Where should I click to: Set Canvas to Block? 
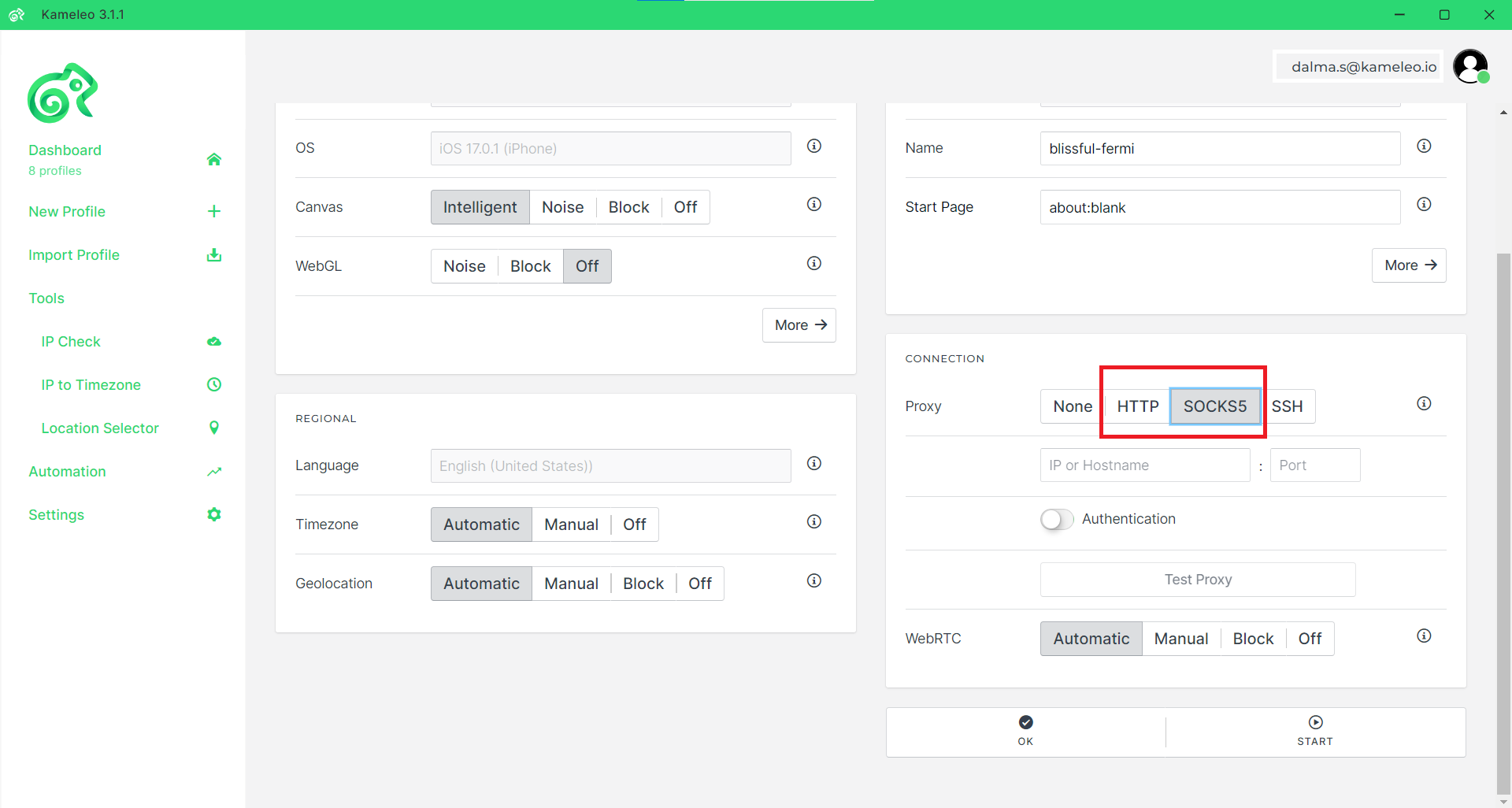point(628,207)
